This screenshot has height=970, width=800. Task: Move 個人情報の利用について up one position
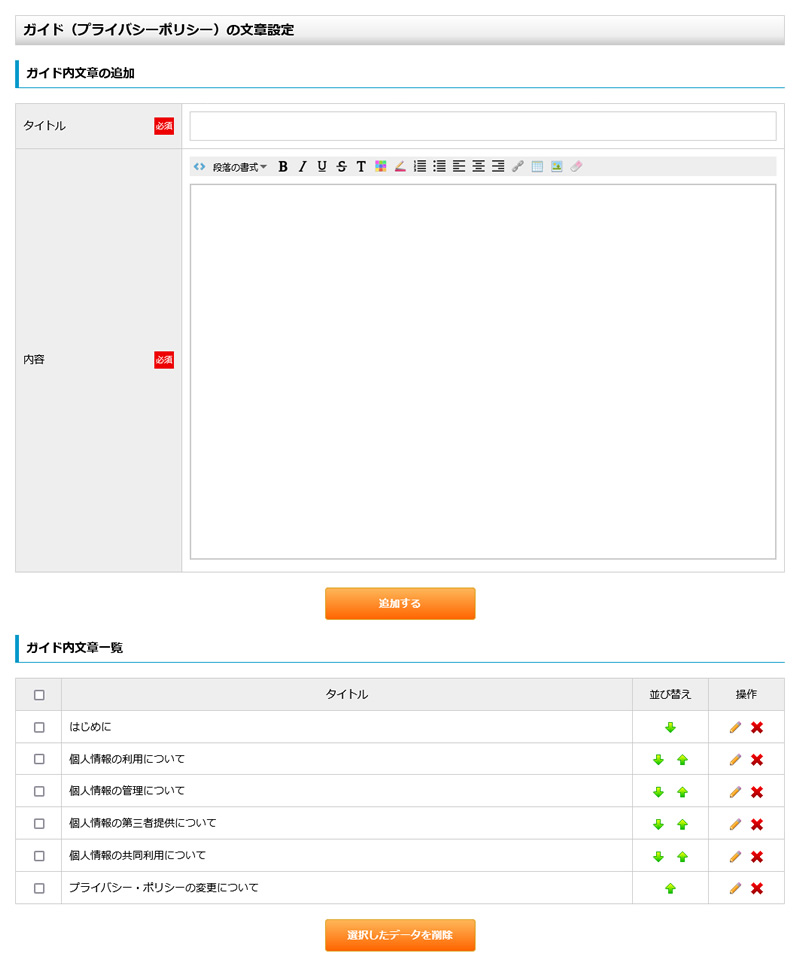682,760
